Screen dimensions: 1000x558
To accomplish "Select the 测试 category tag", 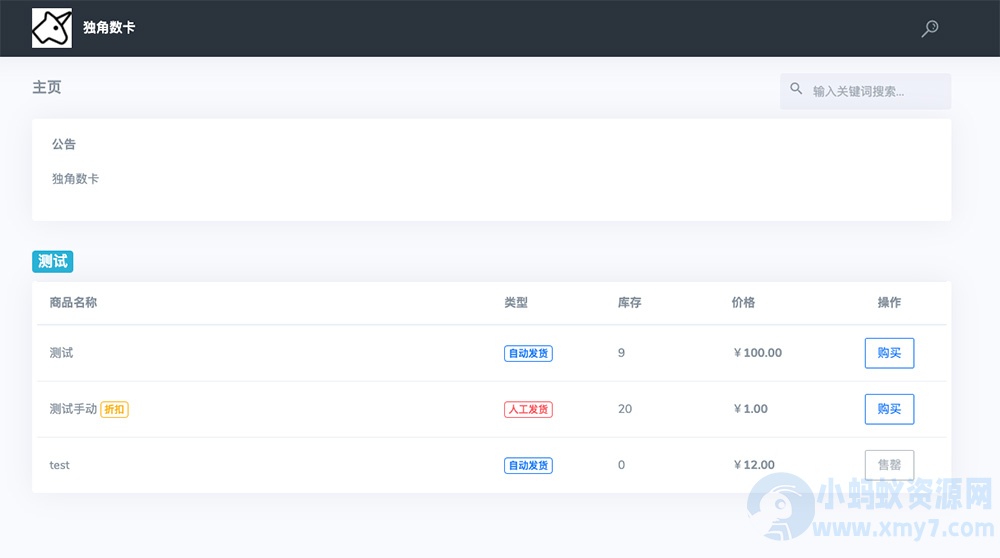I will pos(53,261).
